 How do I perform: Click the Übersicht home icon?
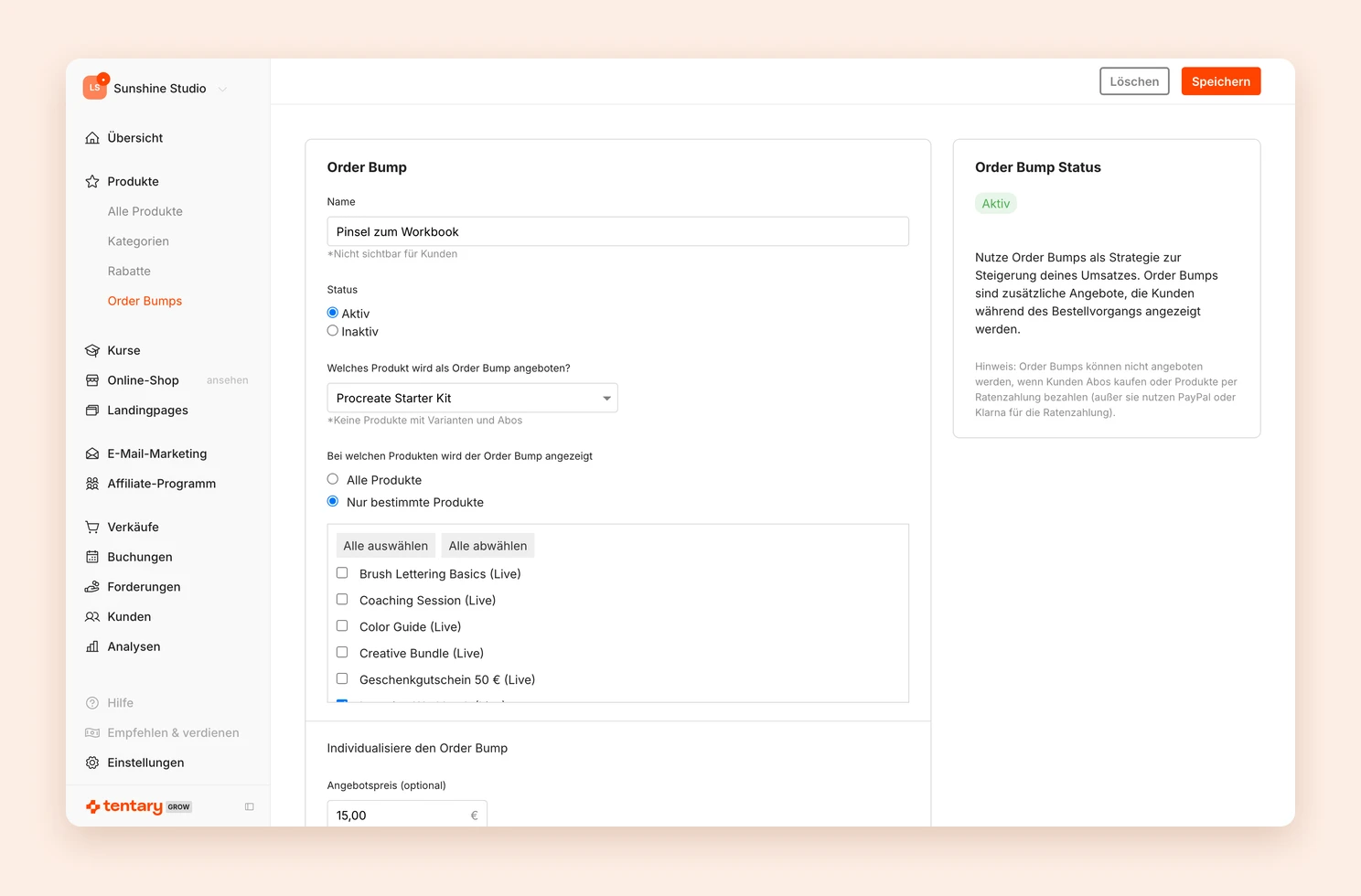[92, 138]
